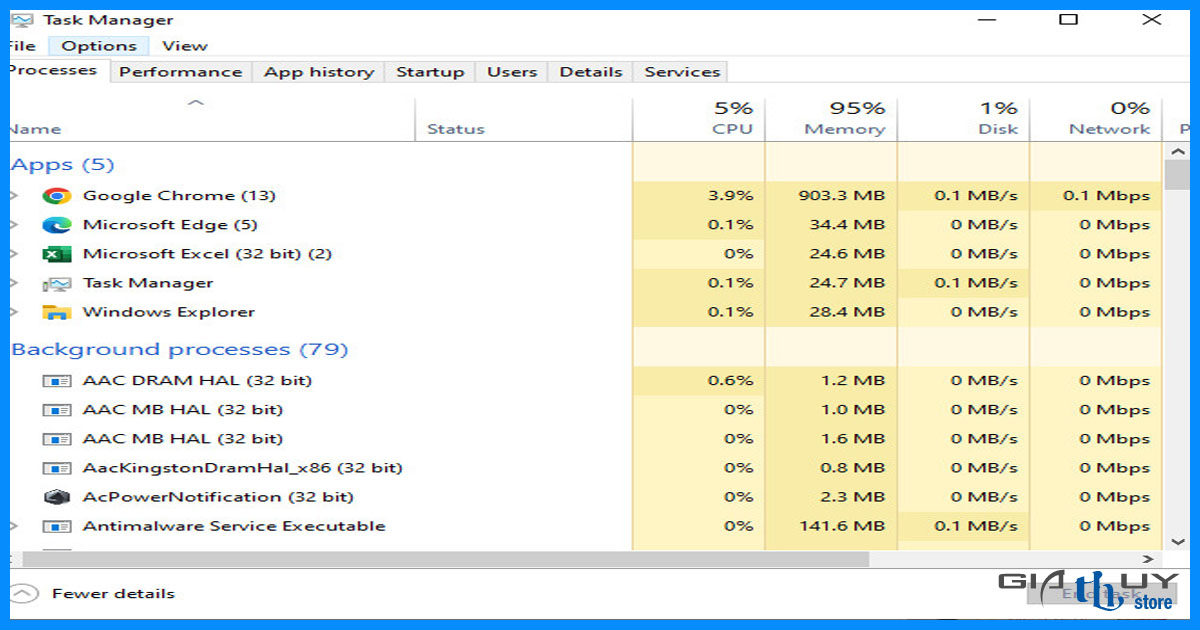Open the View menu
This screenshot has width=1200, height=630.
click(185, 46)
